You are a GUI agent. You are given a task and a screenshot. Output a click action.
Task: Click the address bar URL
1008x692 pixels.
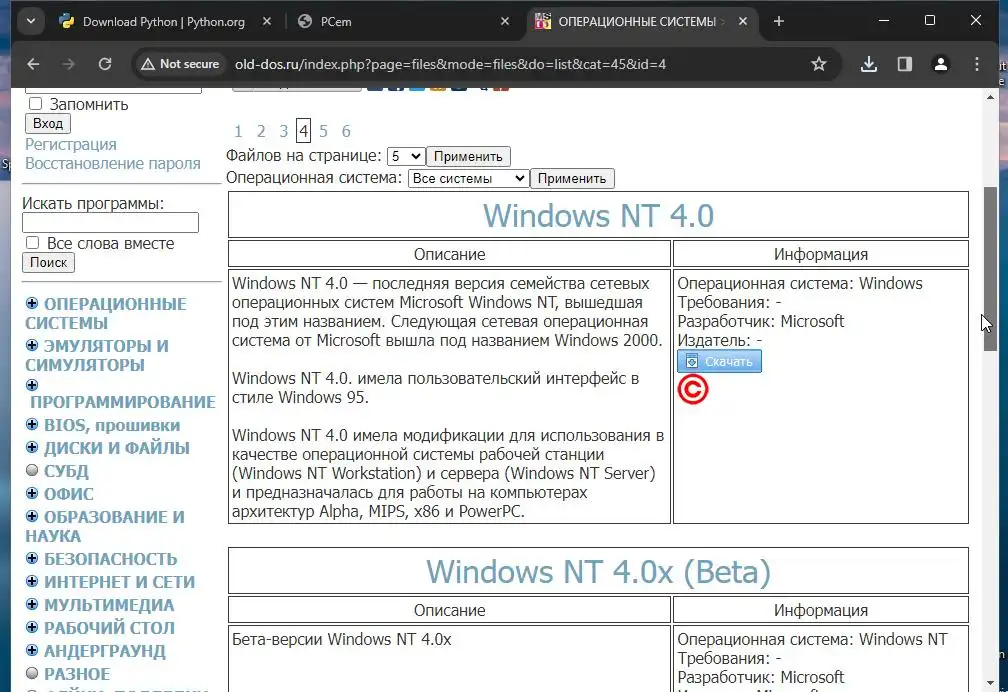pos(450,64)
